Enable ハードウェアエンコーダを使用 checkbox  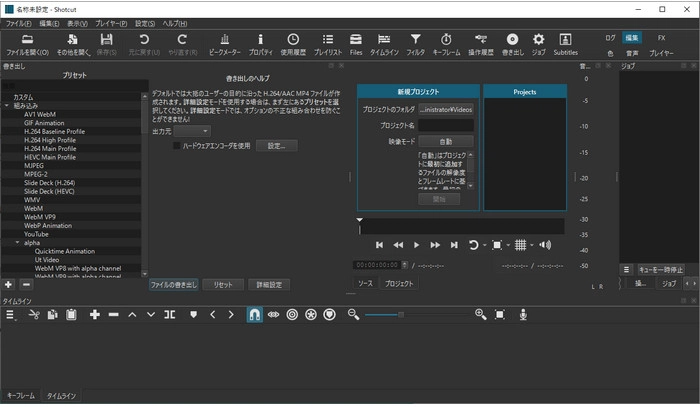[177, 145]
